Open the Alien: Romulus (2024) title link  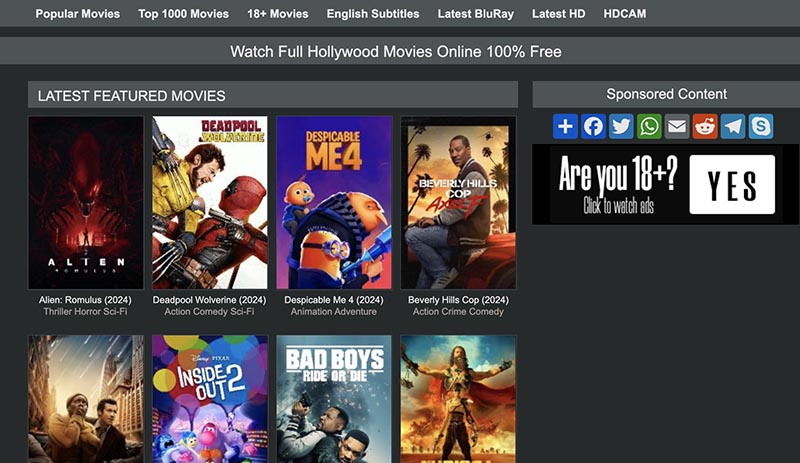[85, 300]
